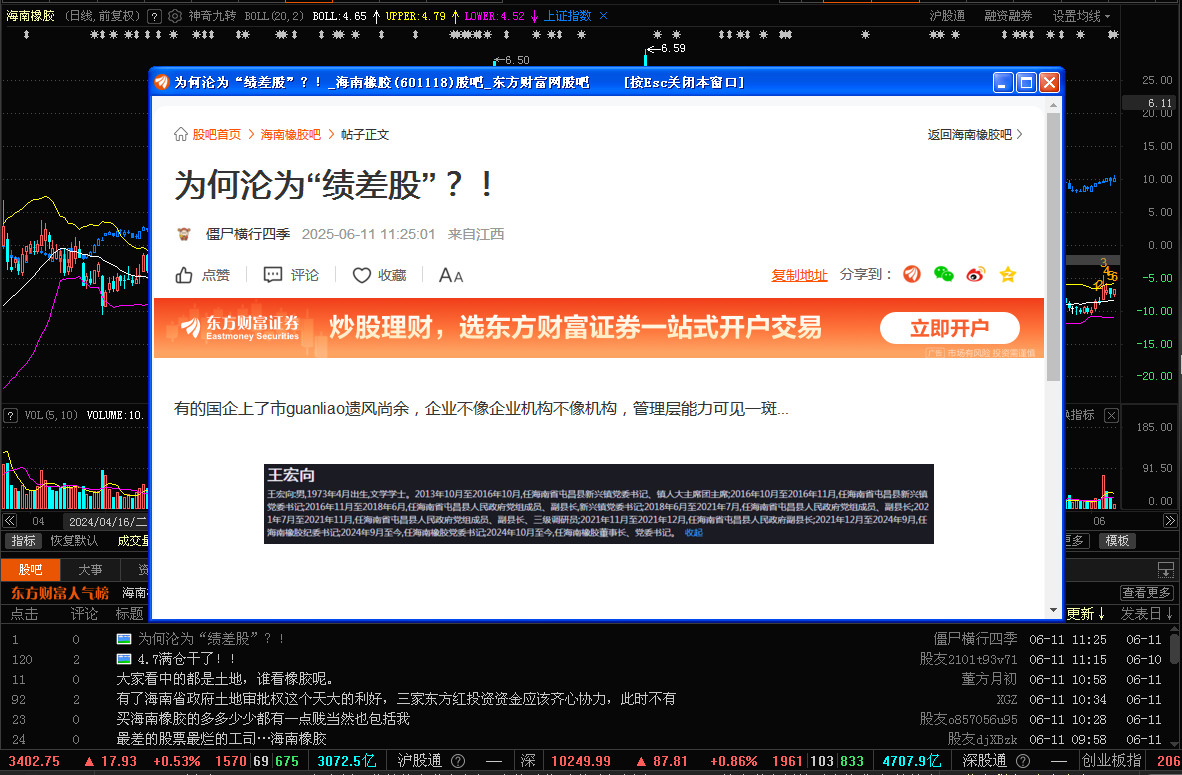The image size is (1182, 775).
Task: Click 立即开户 button in banner
Action: tap(950, 328)
